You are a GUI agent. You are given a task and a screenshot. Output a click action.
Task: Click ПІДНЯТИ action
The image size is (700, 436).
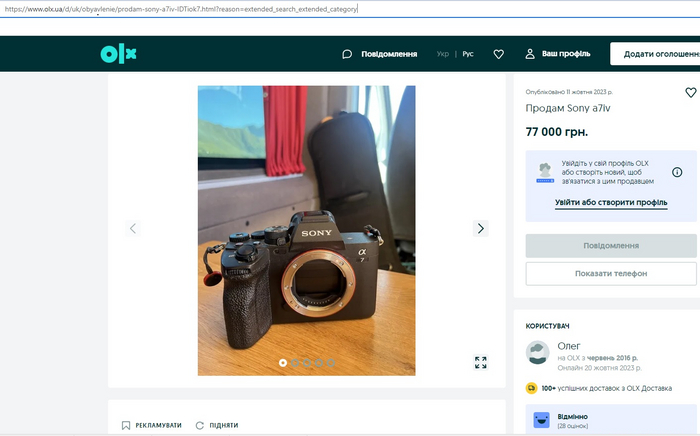tap(224, 425)
